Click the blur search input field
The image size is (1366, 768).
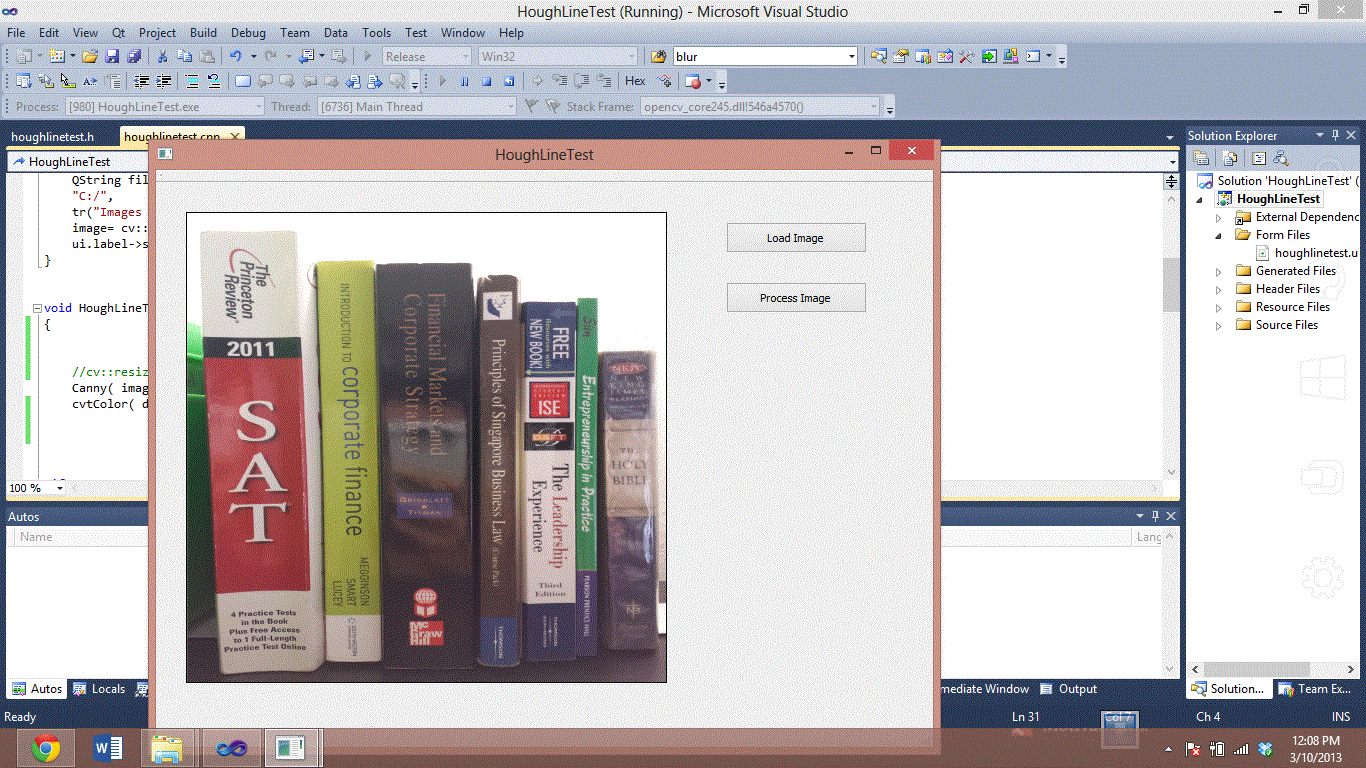(x=759, y=57)
